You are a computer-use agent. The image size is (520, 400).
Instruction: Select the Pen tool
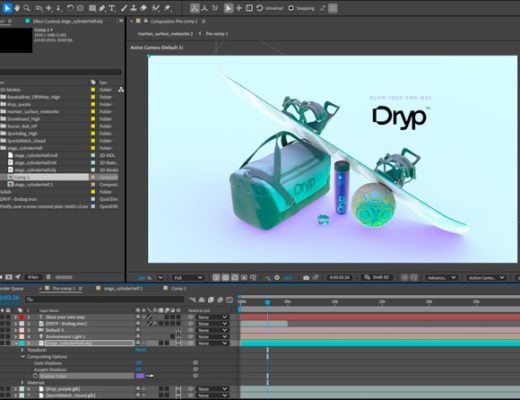coord(102,8)
